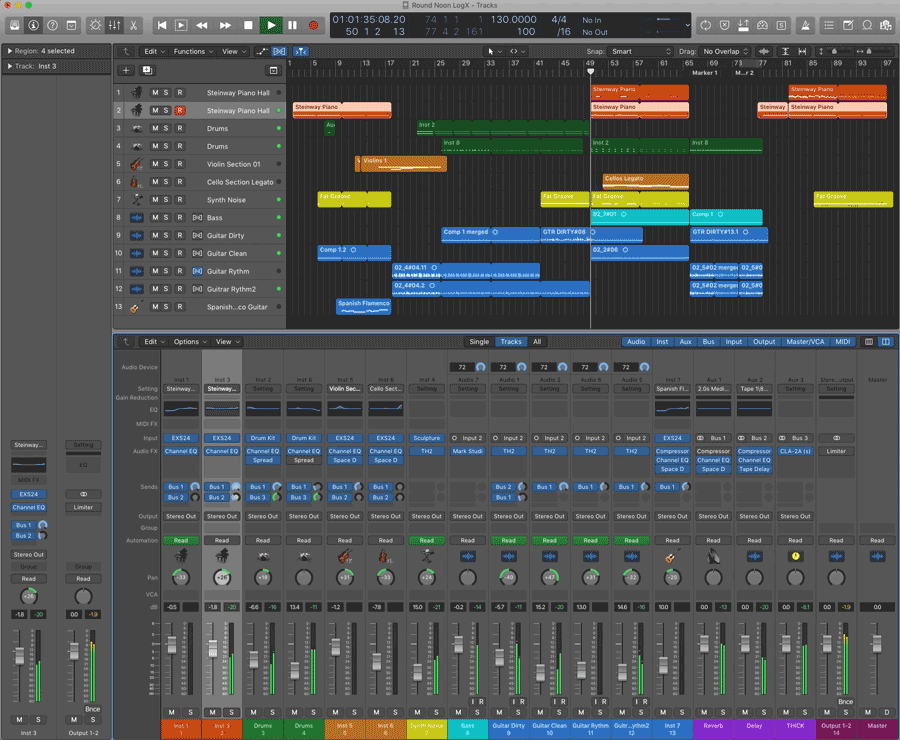Expand the Track Inst 3 inspector
Viewport: 900px width, 740px height.
pos(10,66)
